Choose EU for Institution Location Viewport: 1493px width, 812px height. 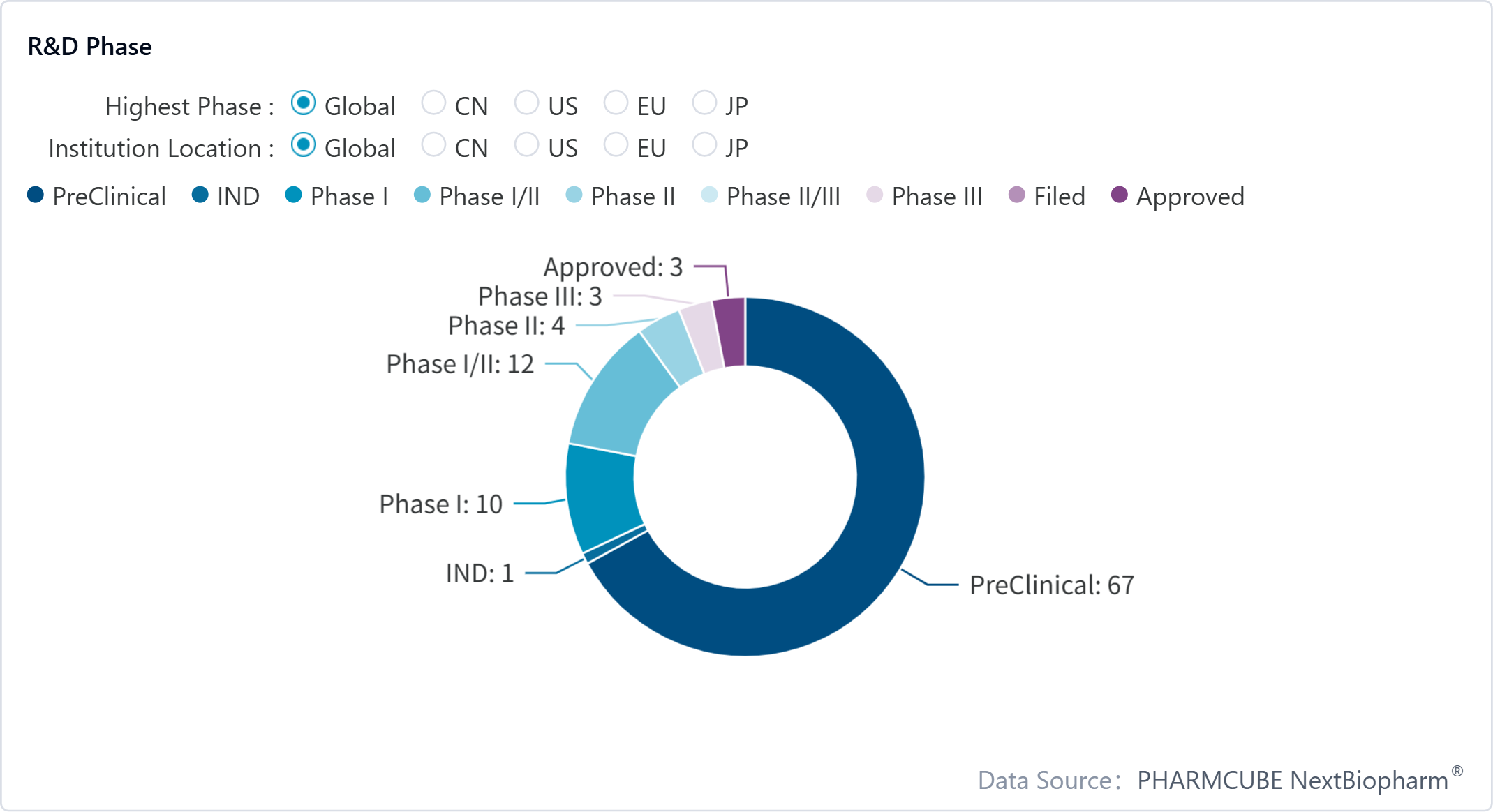point(616,145)
